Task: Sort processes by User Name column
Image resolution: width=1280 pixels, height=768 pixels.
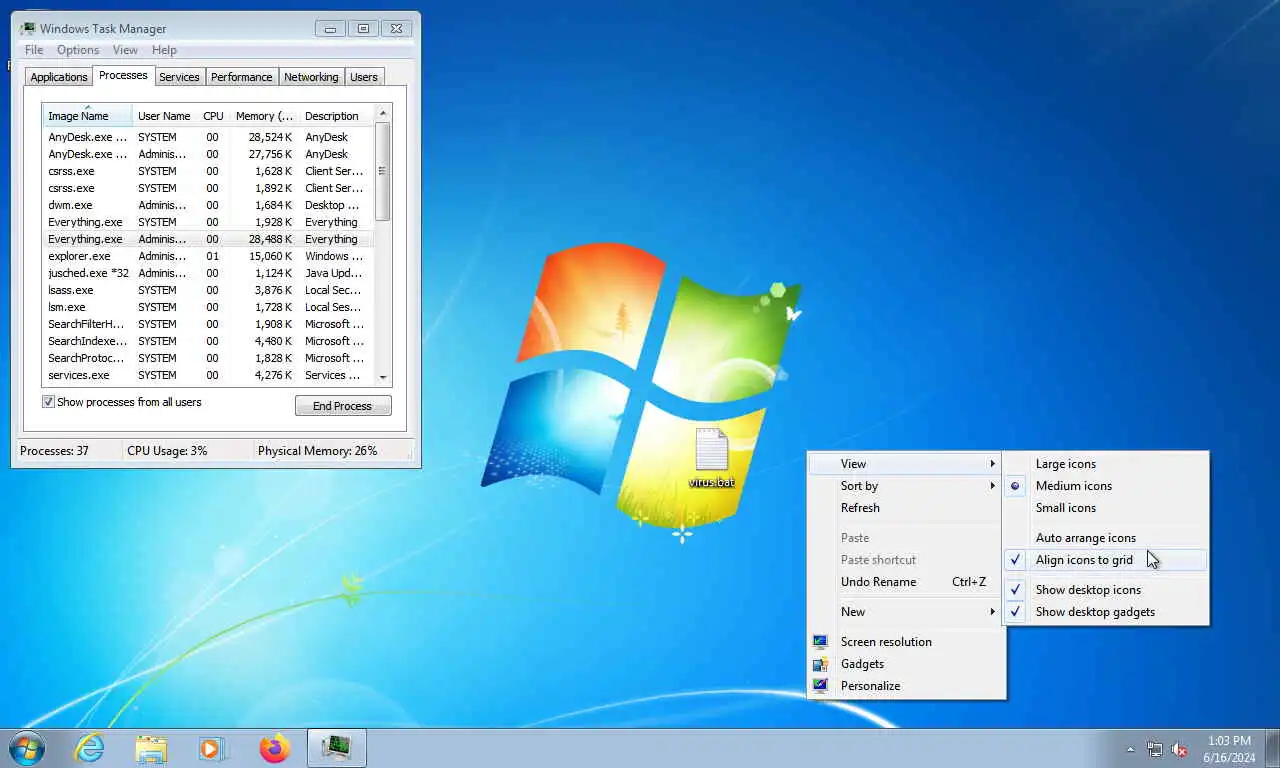Action: point(164,116)
